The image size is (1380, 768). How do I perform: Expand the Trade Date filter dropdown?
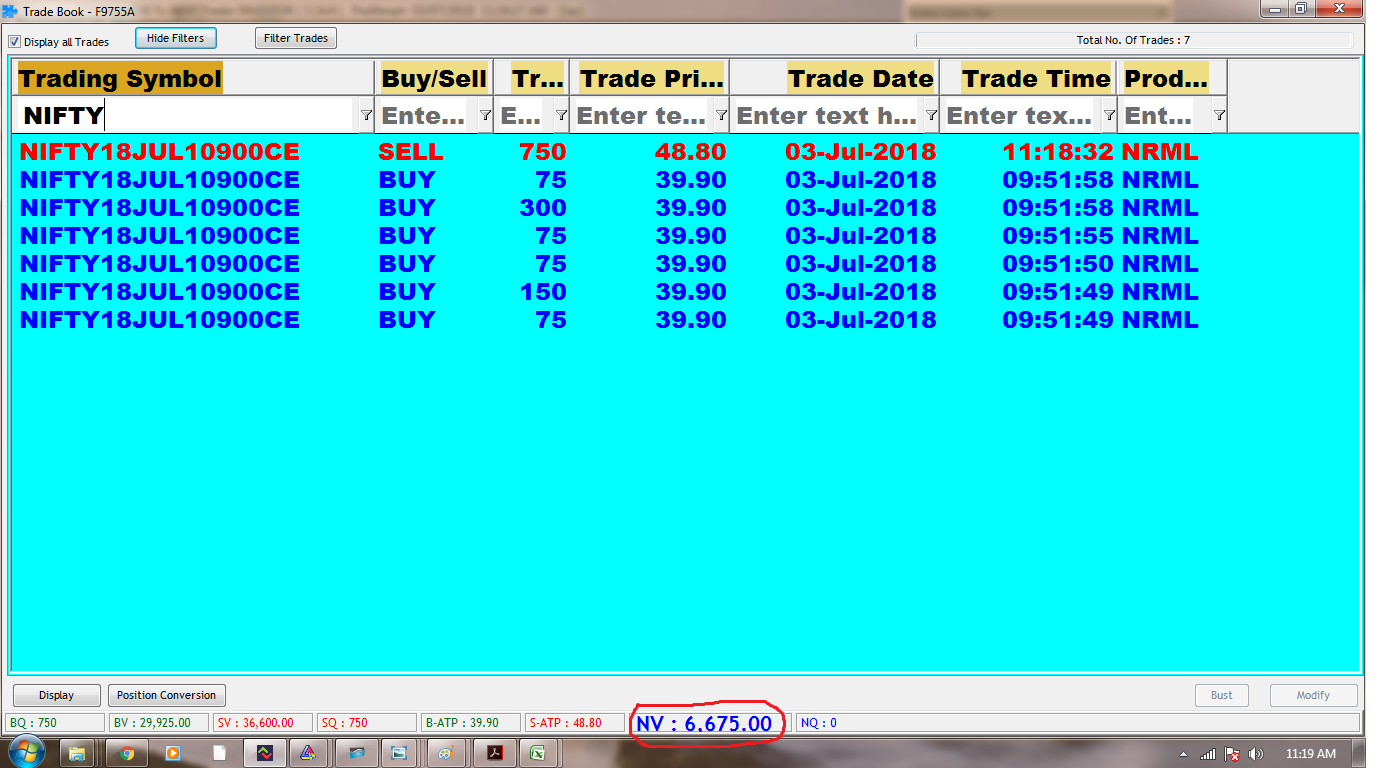[931, 116]
